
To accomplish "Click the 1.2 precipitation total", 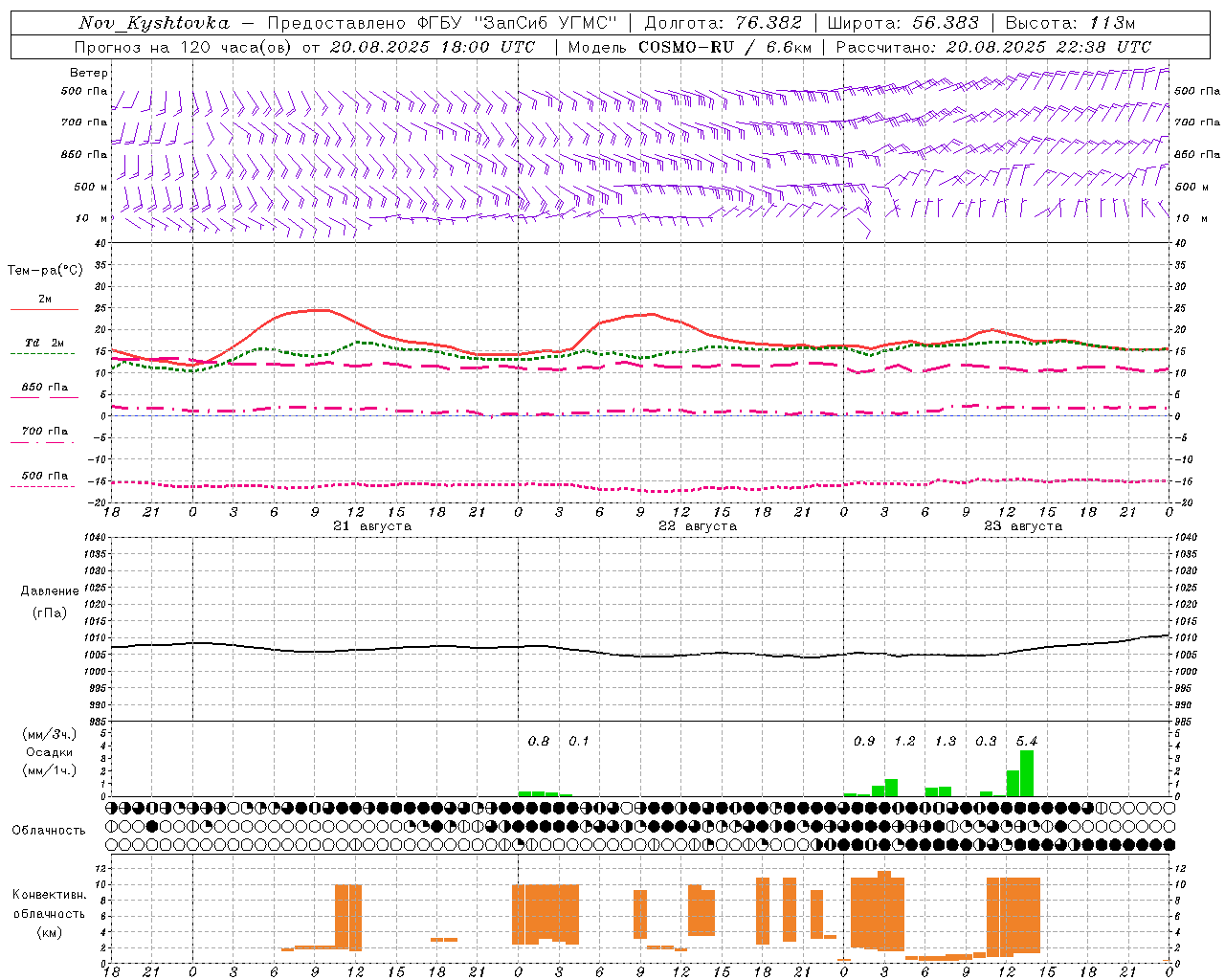I will coord(904,741).
